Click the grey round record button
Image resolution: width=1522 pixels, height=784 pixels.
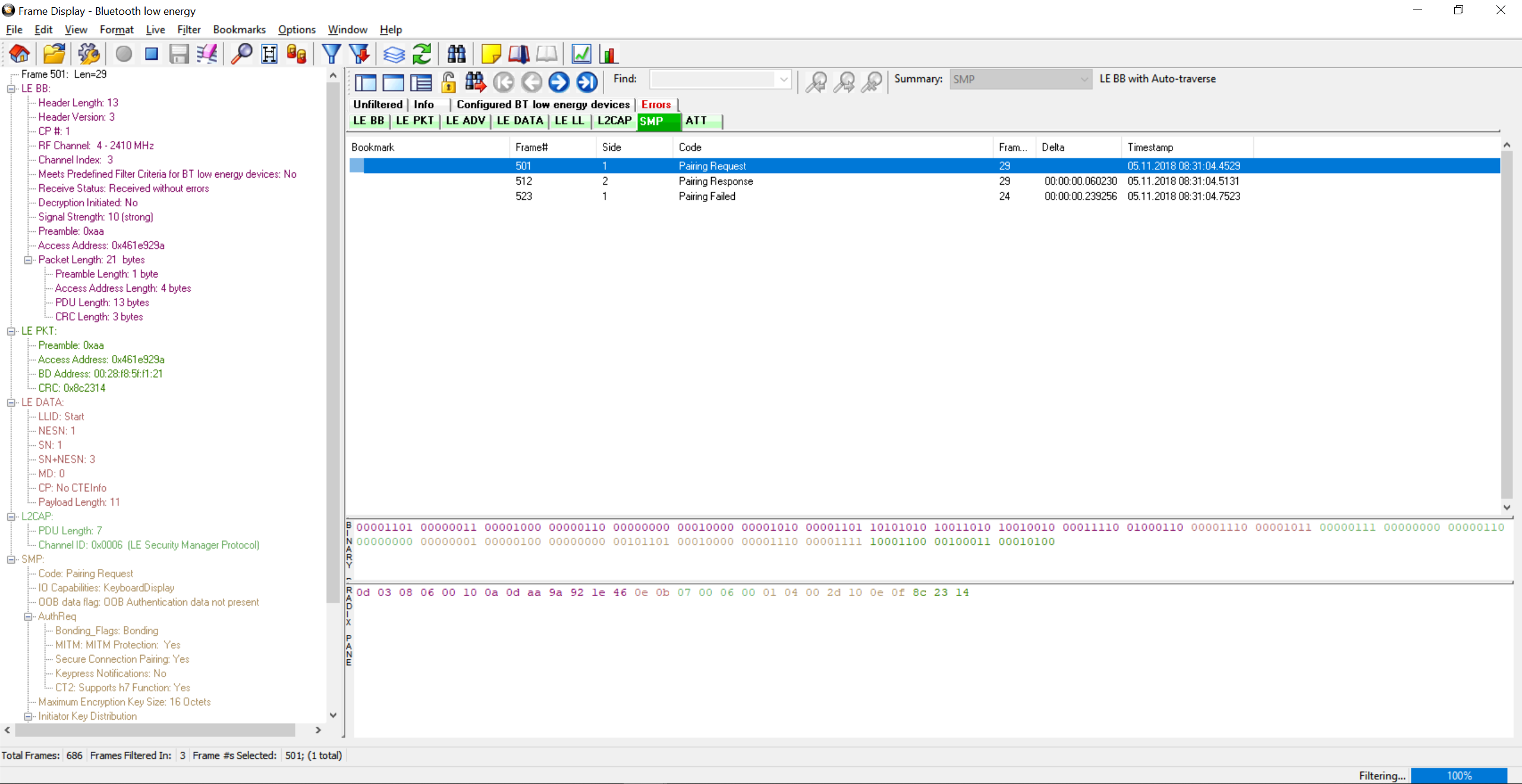pyautogui.click(x=124, y=54)
